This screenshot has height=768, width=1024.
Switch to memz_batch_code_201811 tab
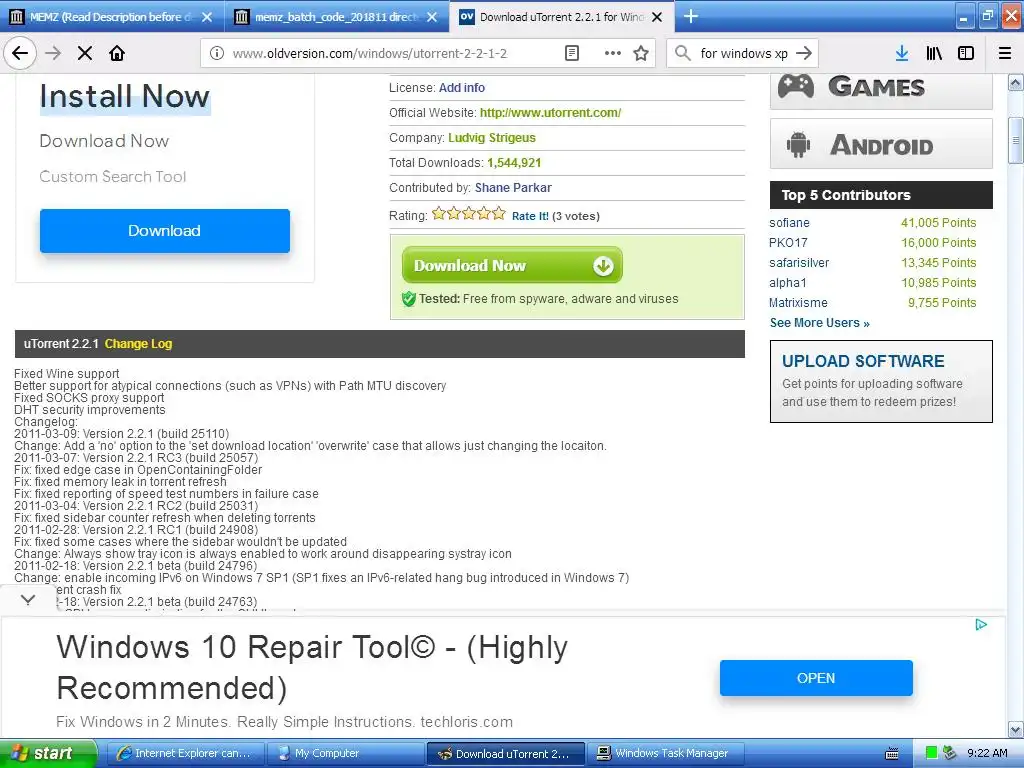coord(337,17)
